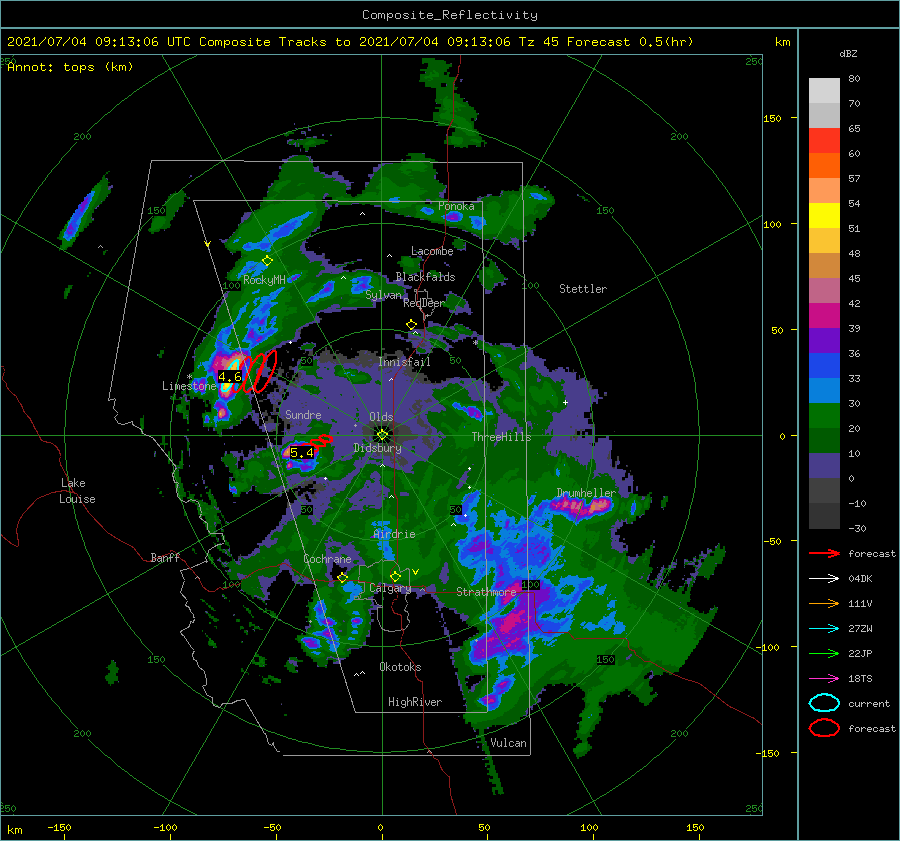This screenshot has height=841, width=900.
Task: Pick the bright green 30-20 dBZ swatch
Action: tap(824, 416)
